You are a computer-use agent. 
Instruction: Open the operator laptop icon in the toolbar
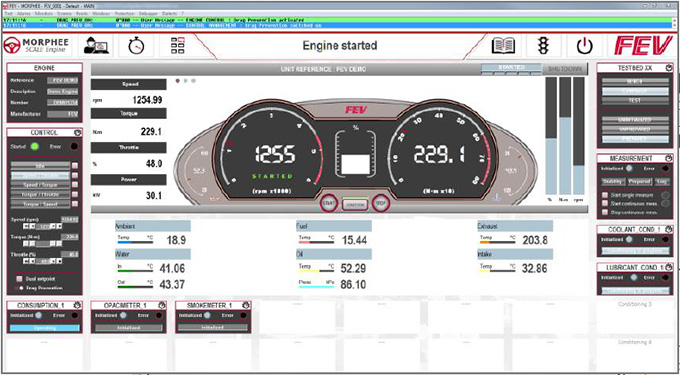point(97,46)
